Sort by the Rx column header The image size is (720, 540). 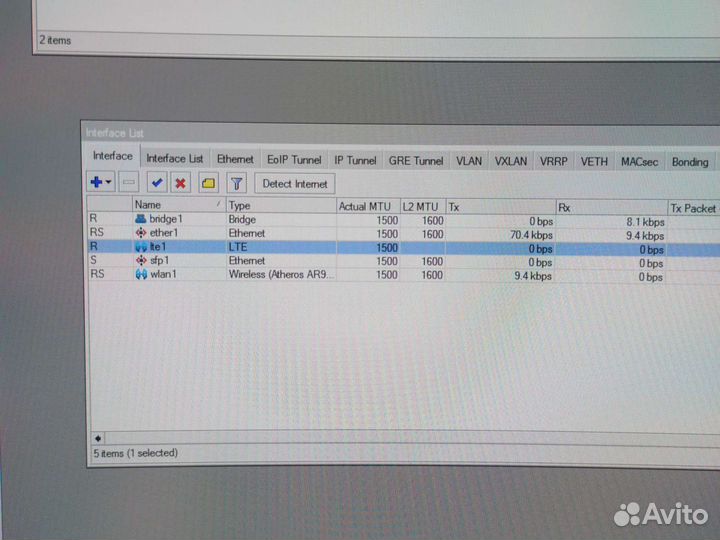tap(611, 208)
